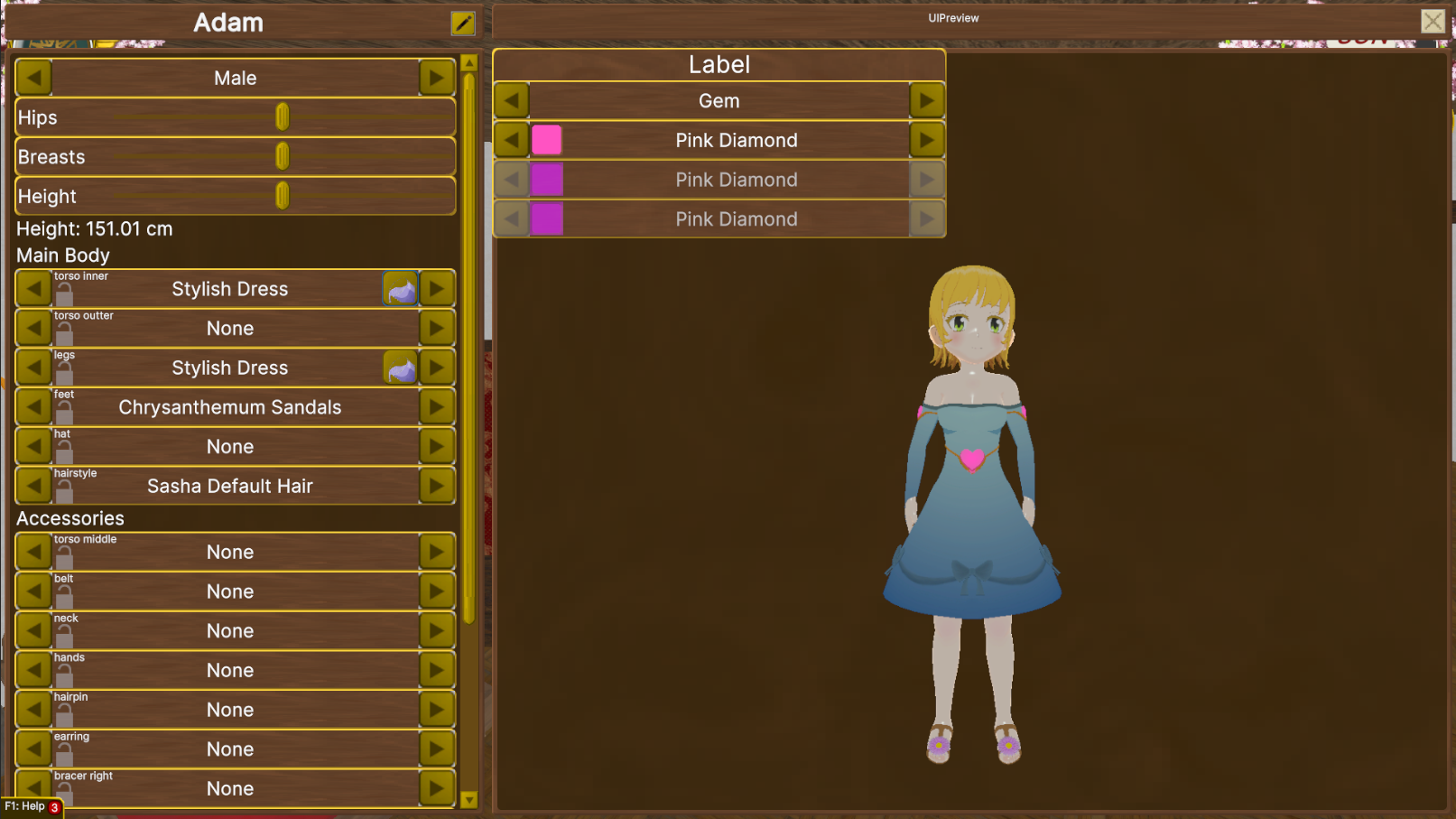This screenshot has height=819, width=1456.
Task: Toggle lock on belt slot
Action: [x=64, y=598]
